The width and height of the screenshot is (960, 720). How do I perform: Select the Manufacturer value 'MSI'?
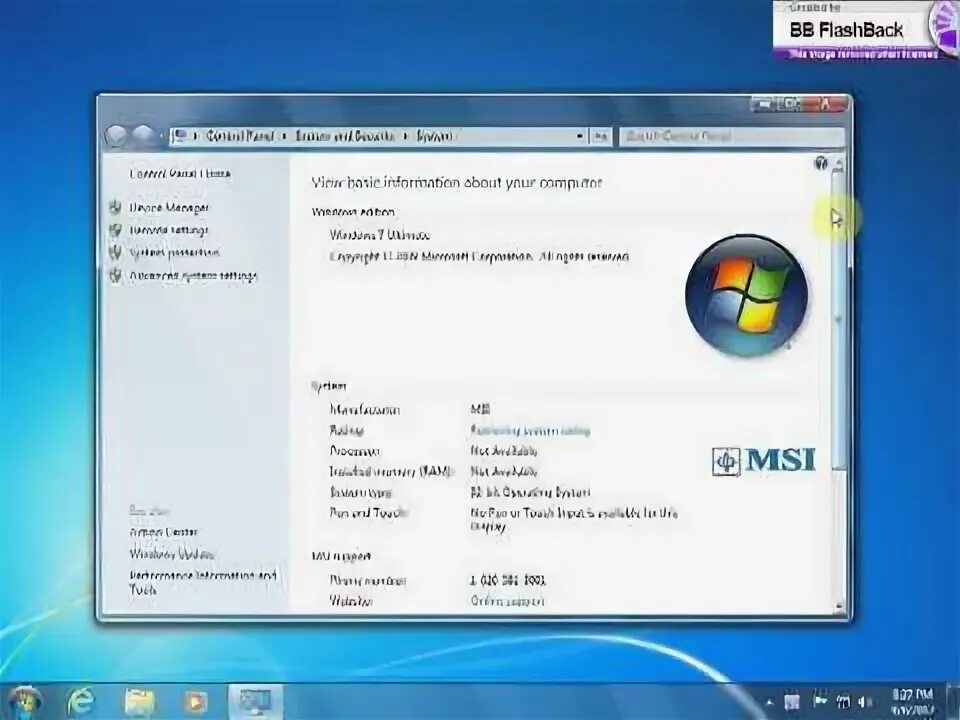[x=480, y=409]
